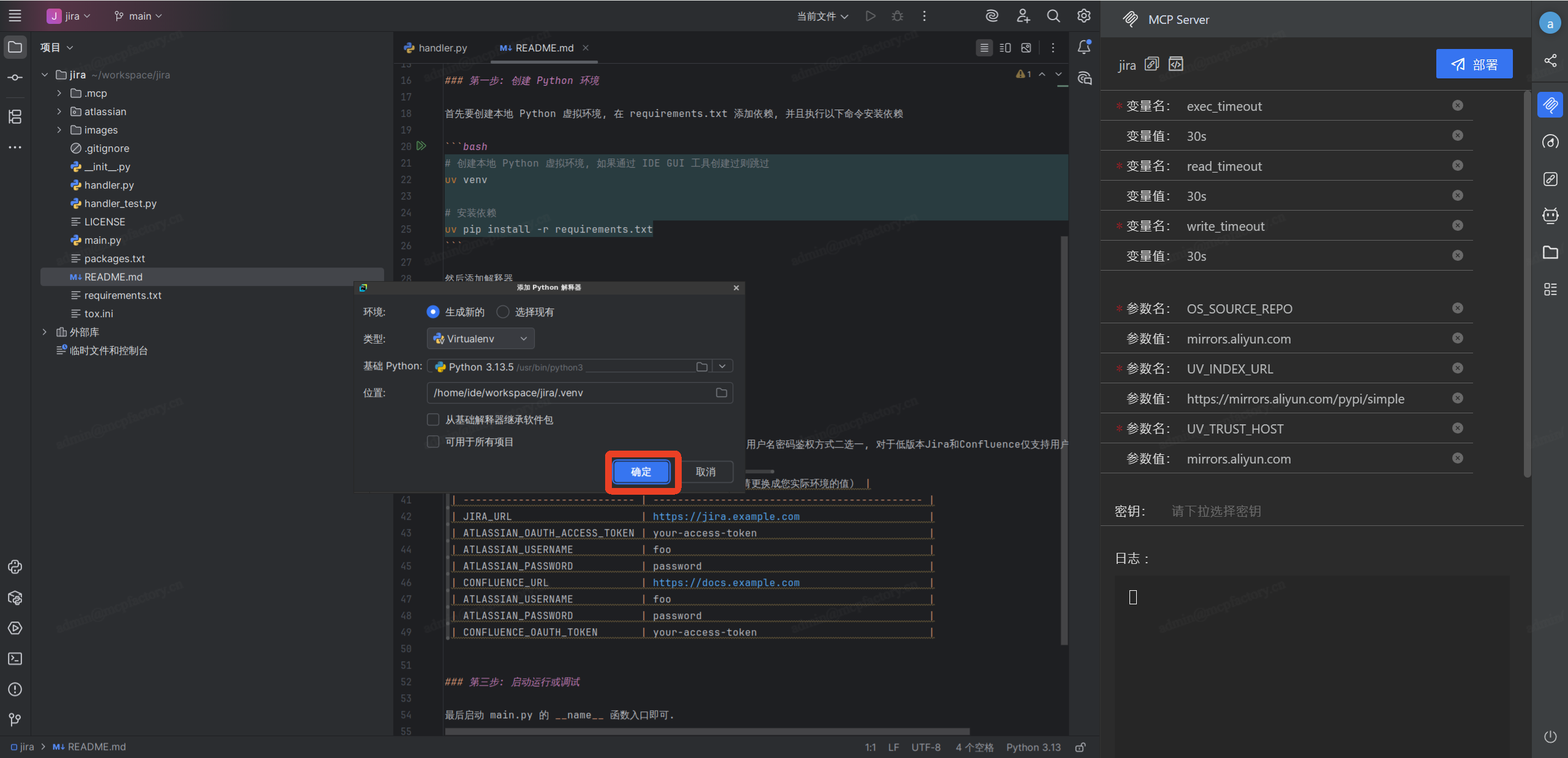The height and width of the screenshot is (758, 1568).
Task: Open the hamburger main menu
Action: coord(15,17)
